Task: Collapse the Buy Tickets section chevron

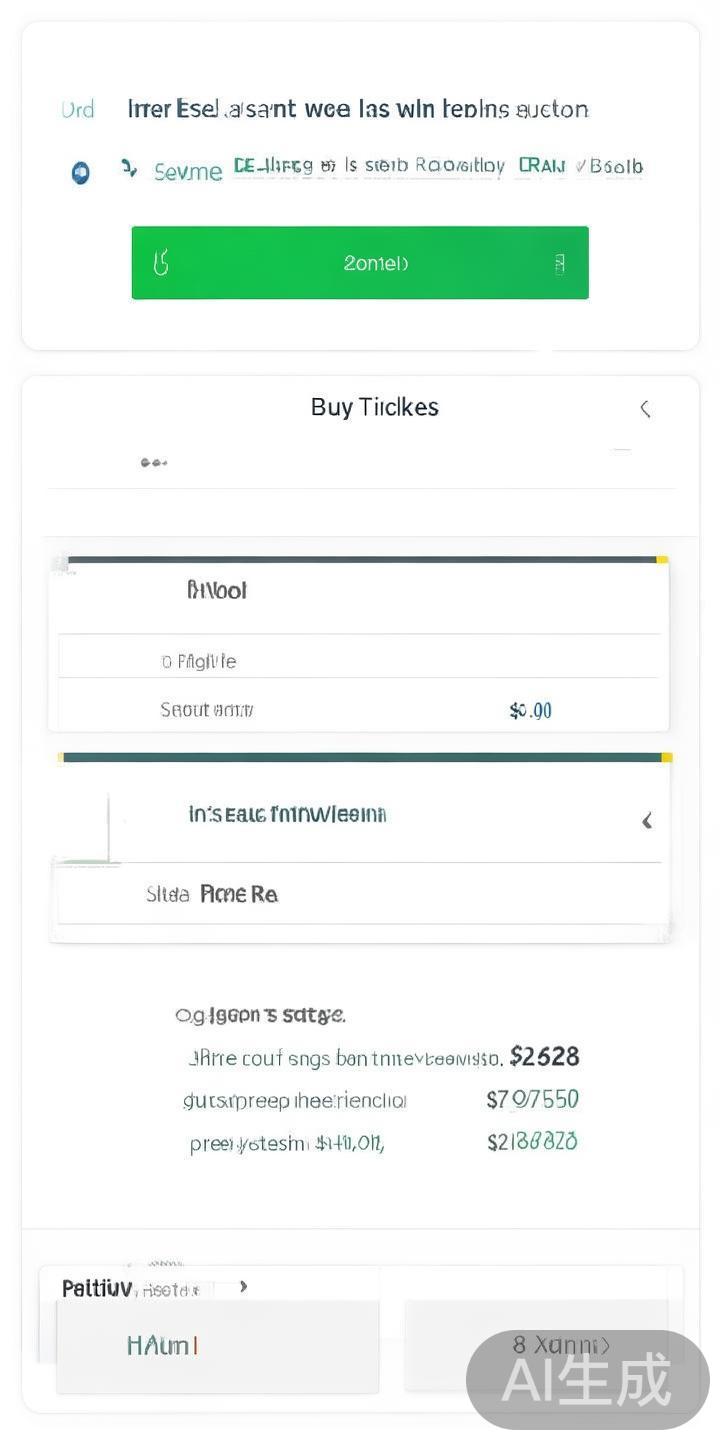Action: [x=645, y=408]
